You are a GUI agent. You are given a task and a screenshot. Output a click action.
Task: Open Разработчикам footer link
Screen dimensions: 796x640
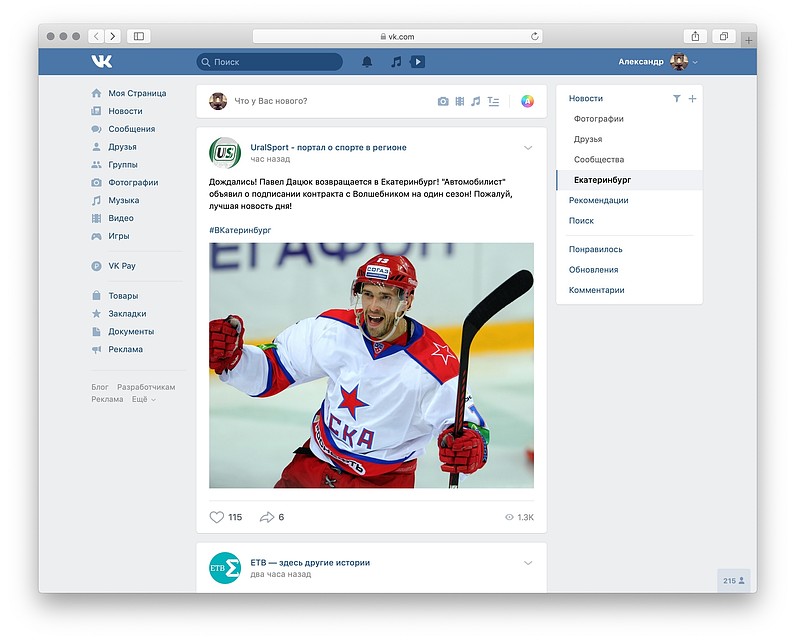tap(146, 387)
